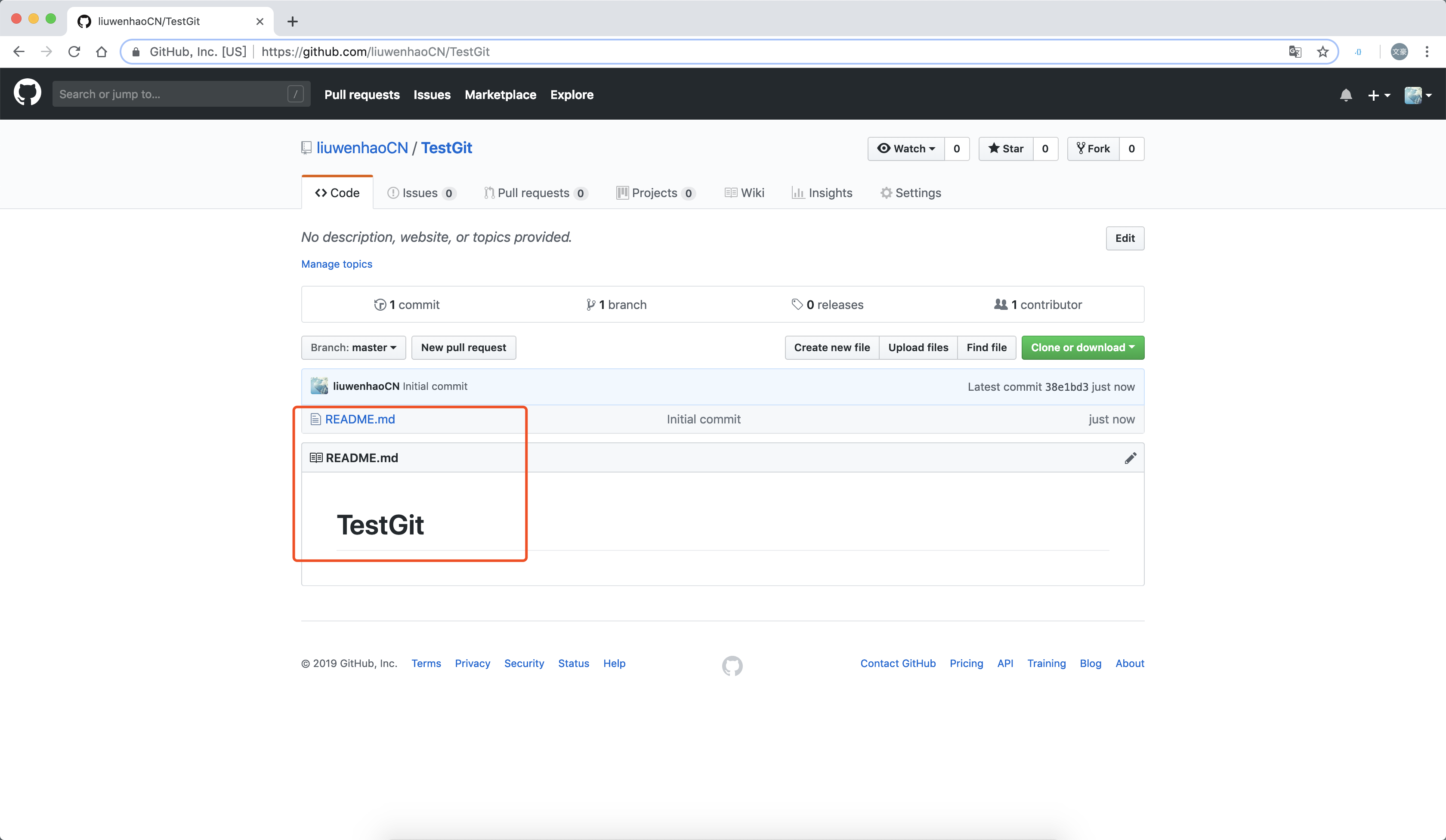The image size is (1446, 840).
Task: Click the browser back arrow
Action: [x=19, y=52]
